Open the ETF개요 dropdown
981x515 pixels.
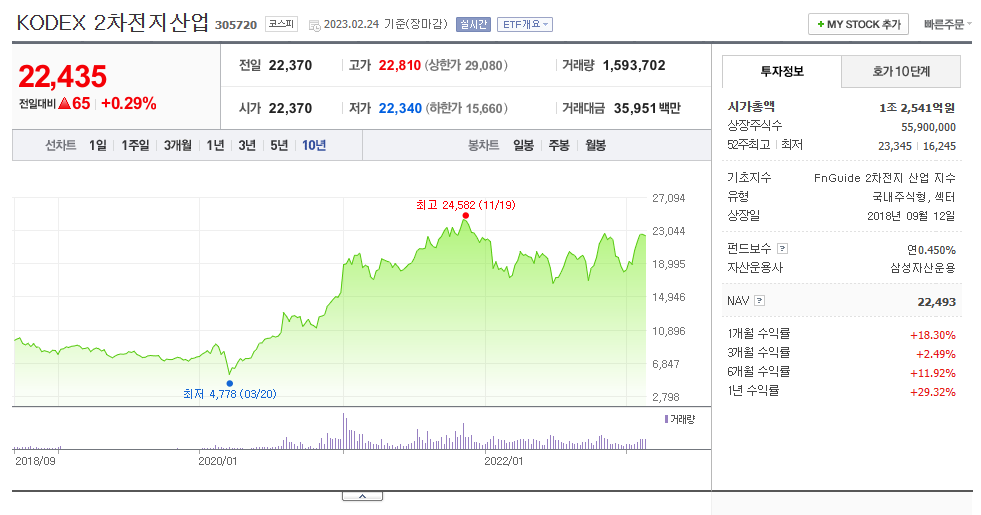[525, 24]
